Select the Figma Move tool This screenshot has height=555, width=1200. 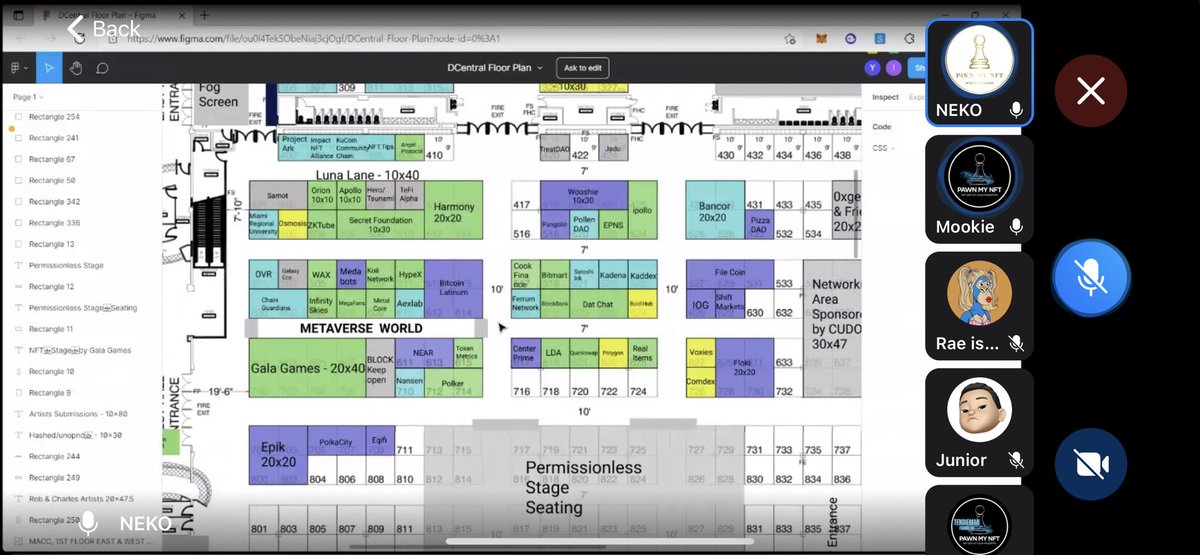click(49, 68)
